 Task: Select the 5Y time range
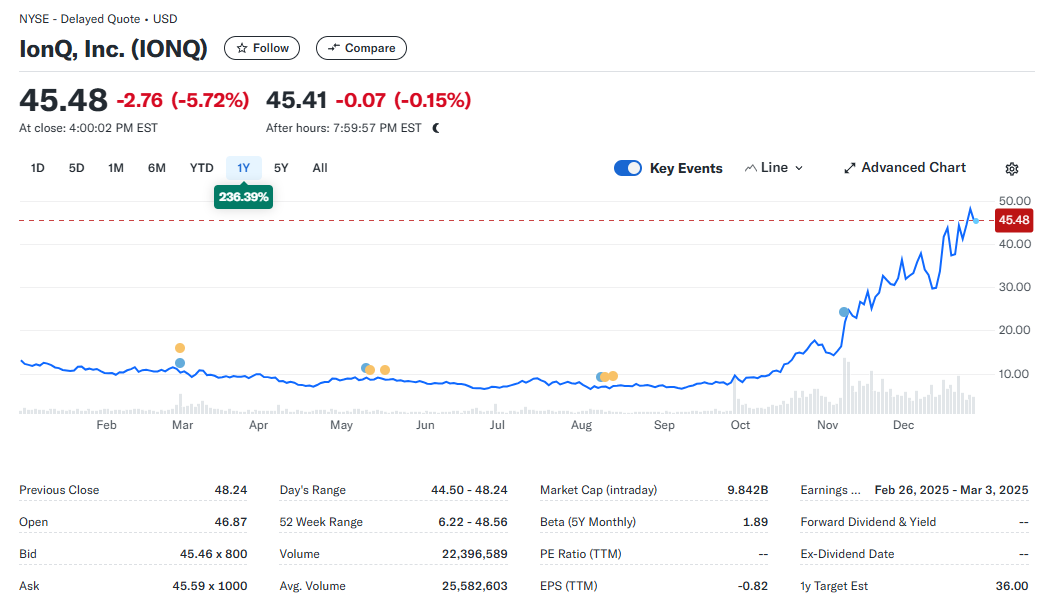point(281,168)
